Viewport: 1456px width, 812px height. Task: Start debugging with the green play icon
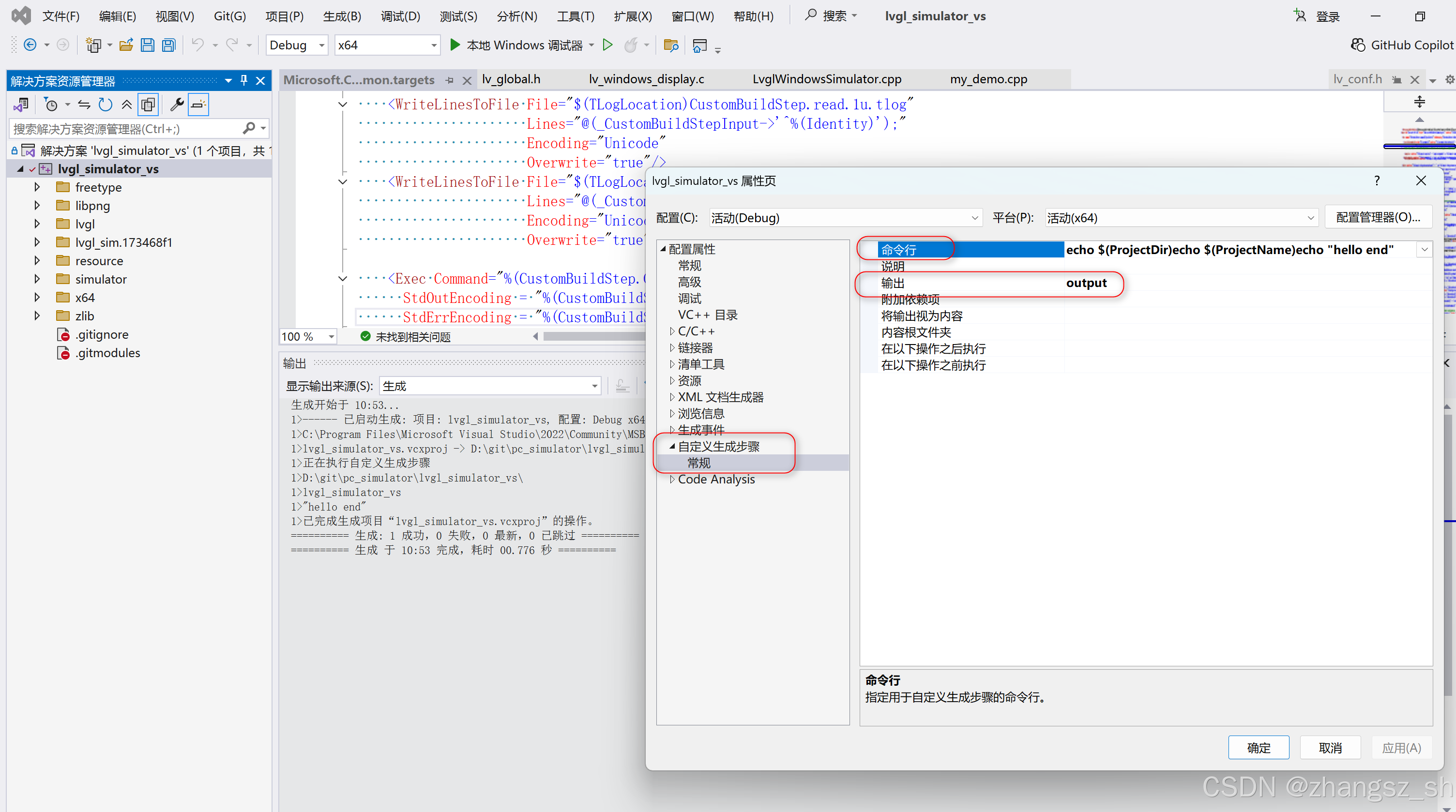[455, 45]
